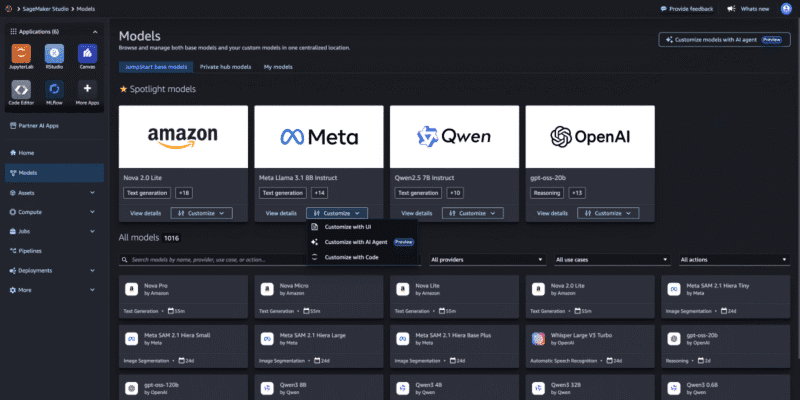
Task: View details for gpt-oss-20b spotlight
Action: coord(552,213)
